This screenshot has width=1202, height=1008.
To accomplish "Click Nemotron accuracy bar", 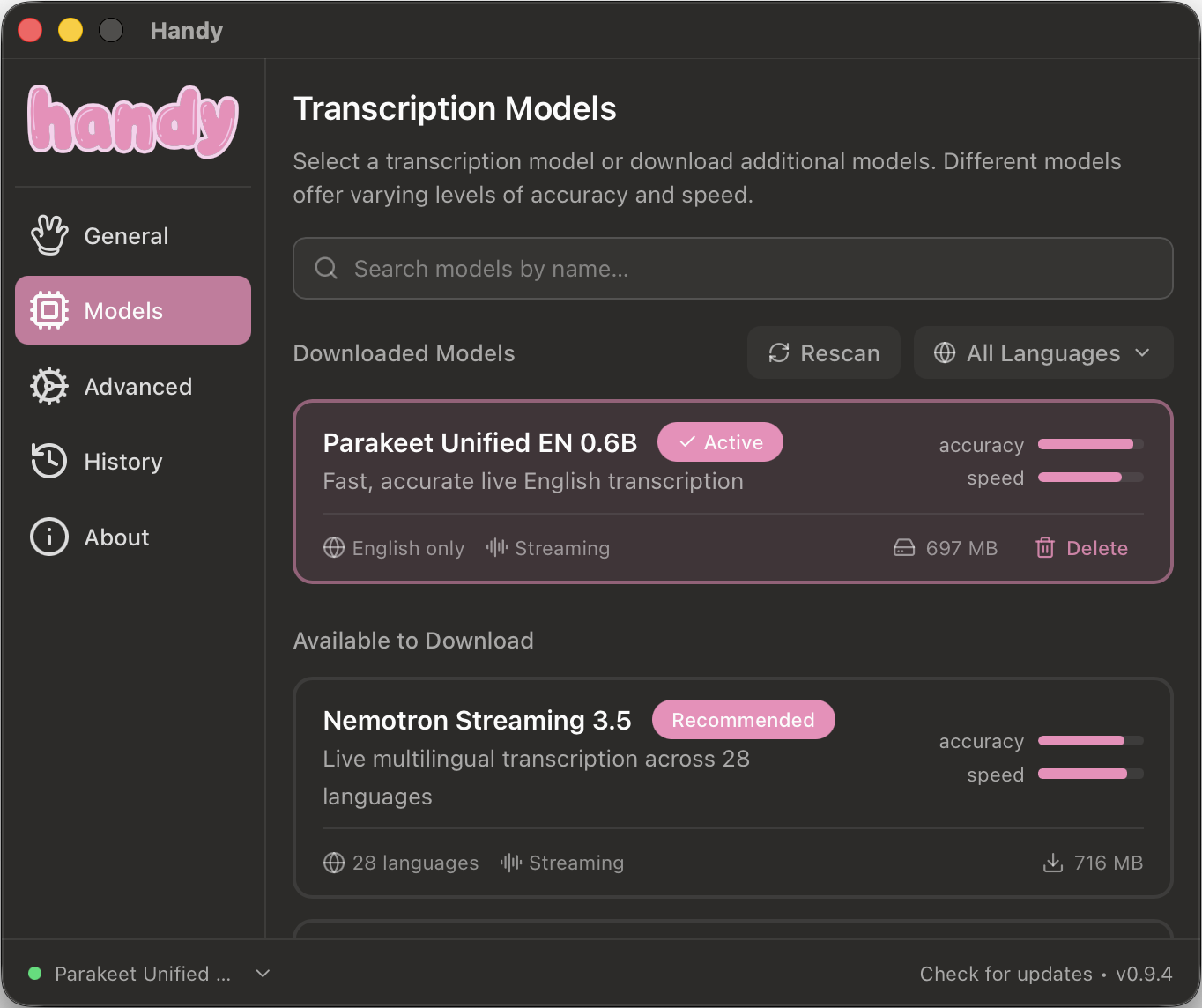I will (x=1091, y=740).
